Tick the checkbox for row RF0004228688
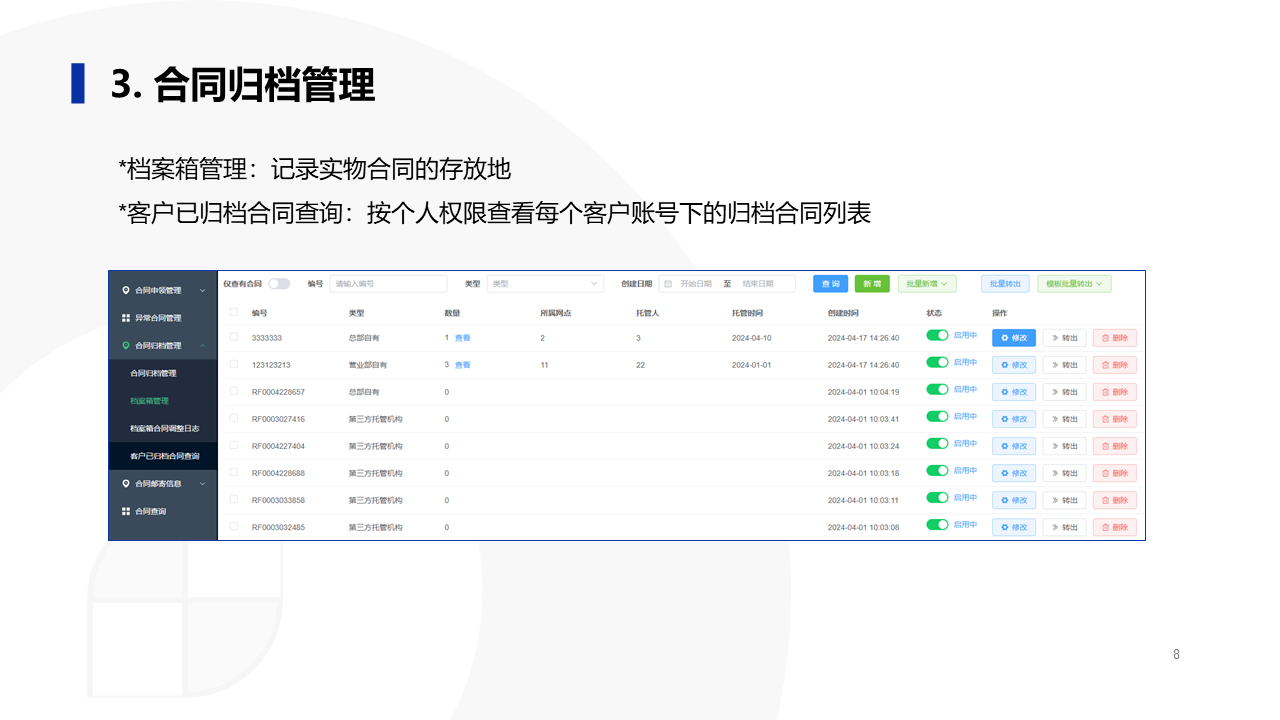 [234, 472]
